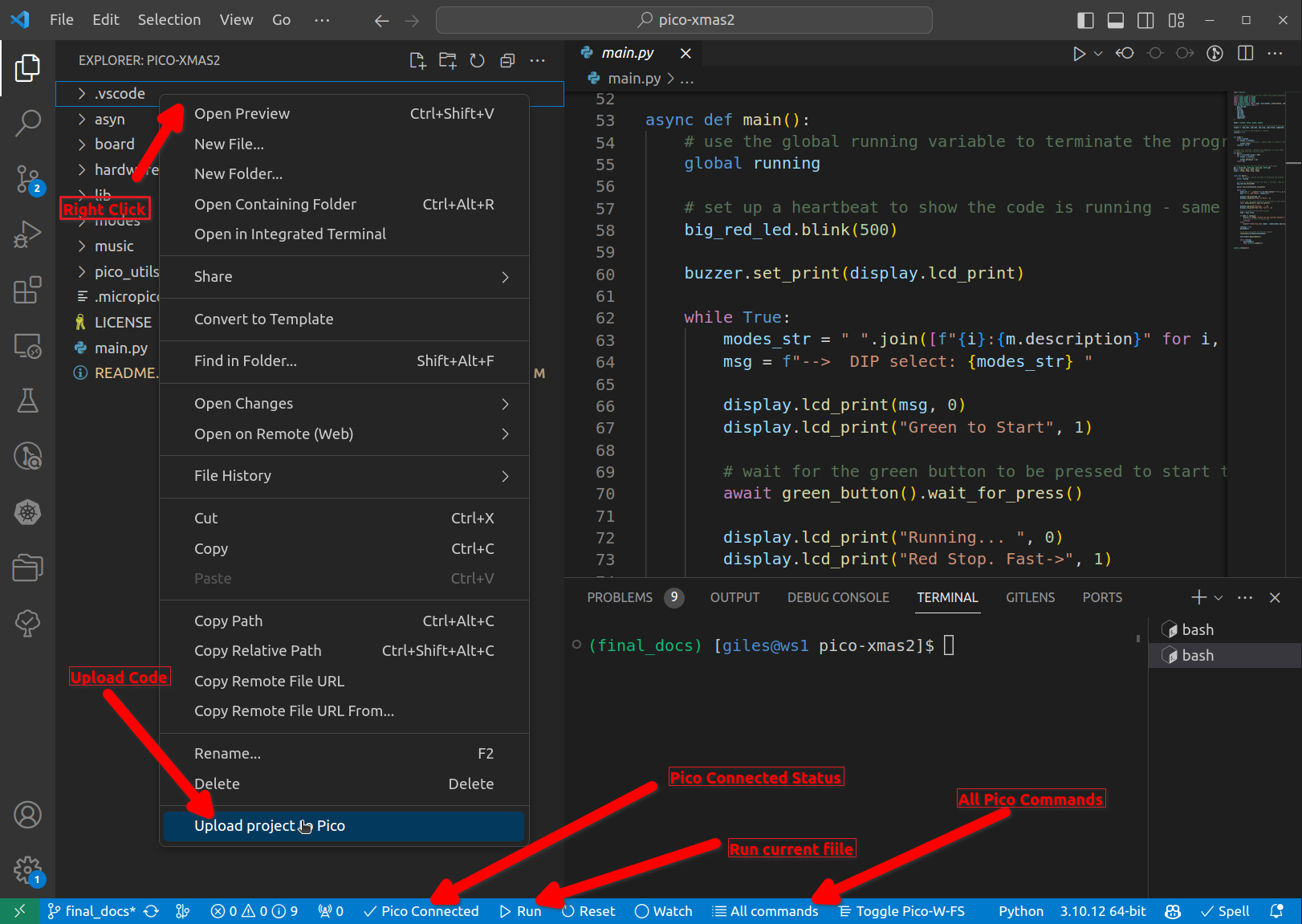Viewport: 1302px width, 924px height.
Task: Click the Pico Run button in status bar
Action: pyautogui.click(x=520, y=911)
